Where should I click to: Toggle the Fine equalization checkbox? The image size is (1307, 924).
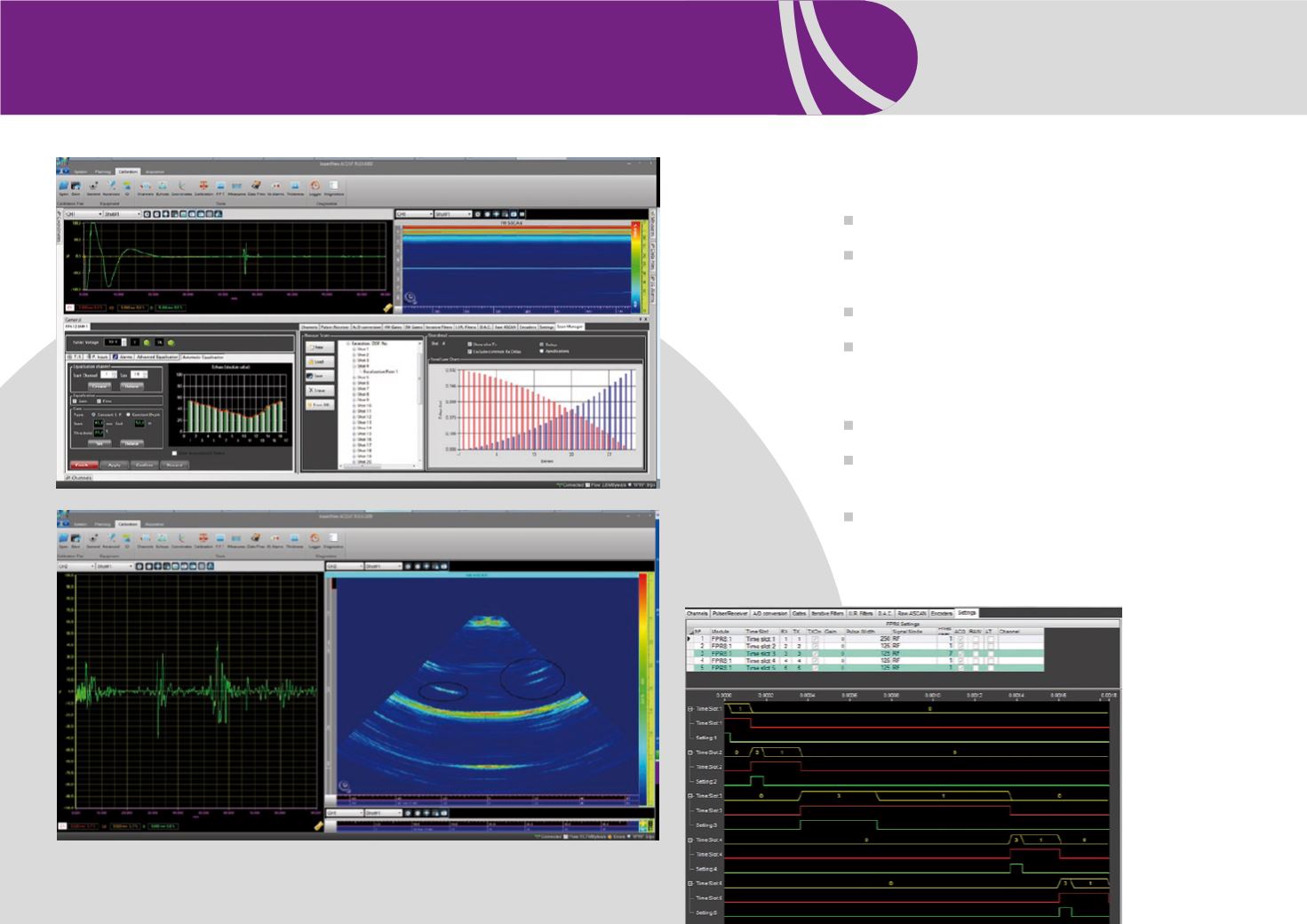(99, 401)
